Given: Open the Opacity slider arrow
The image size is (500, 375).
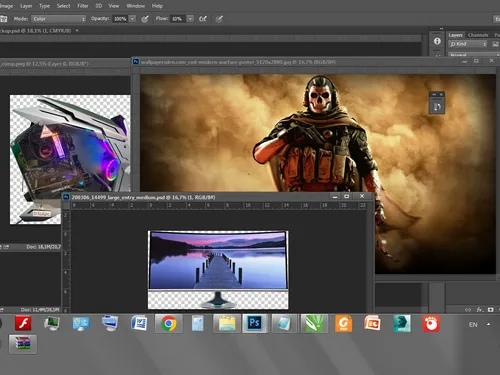Looking at the screenshot, I should pyautogui.click(x=132, y=19).
